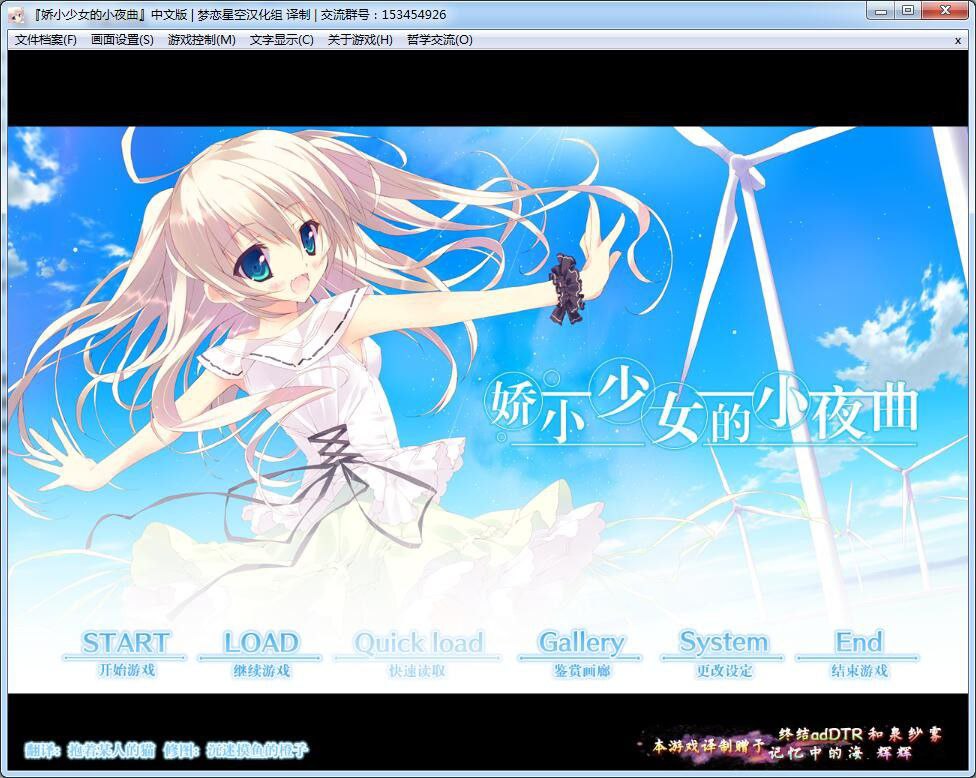Screen dimensions: 976x778
Task: Open the 游戏控制(M) menu
Action: point(203,41)
